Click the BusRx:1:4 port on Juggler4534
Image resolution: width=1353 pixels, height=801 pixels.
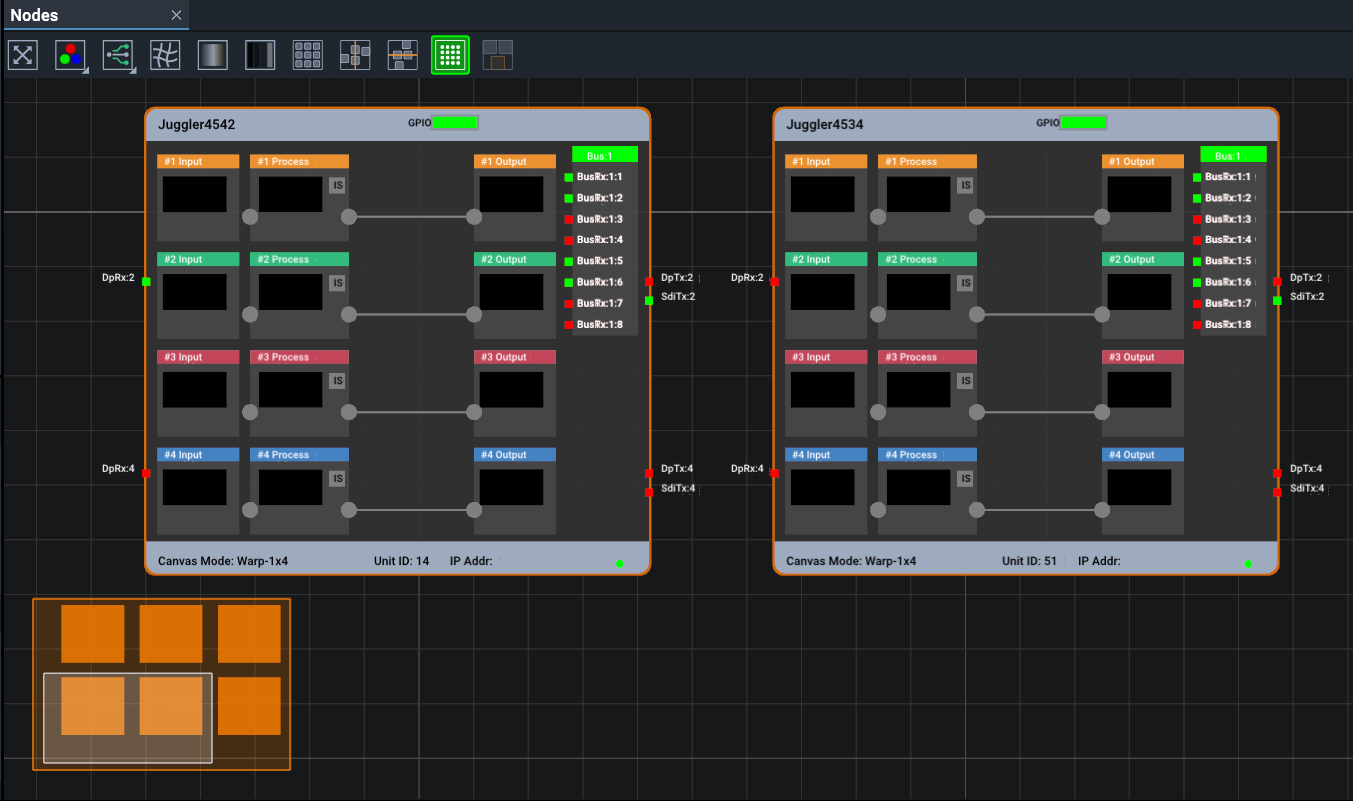[1197, 240]
